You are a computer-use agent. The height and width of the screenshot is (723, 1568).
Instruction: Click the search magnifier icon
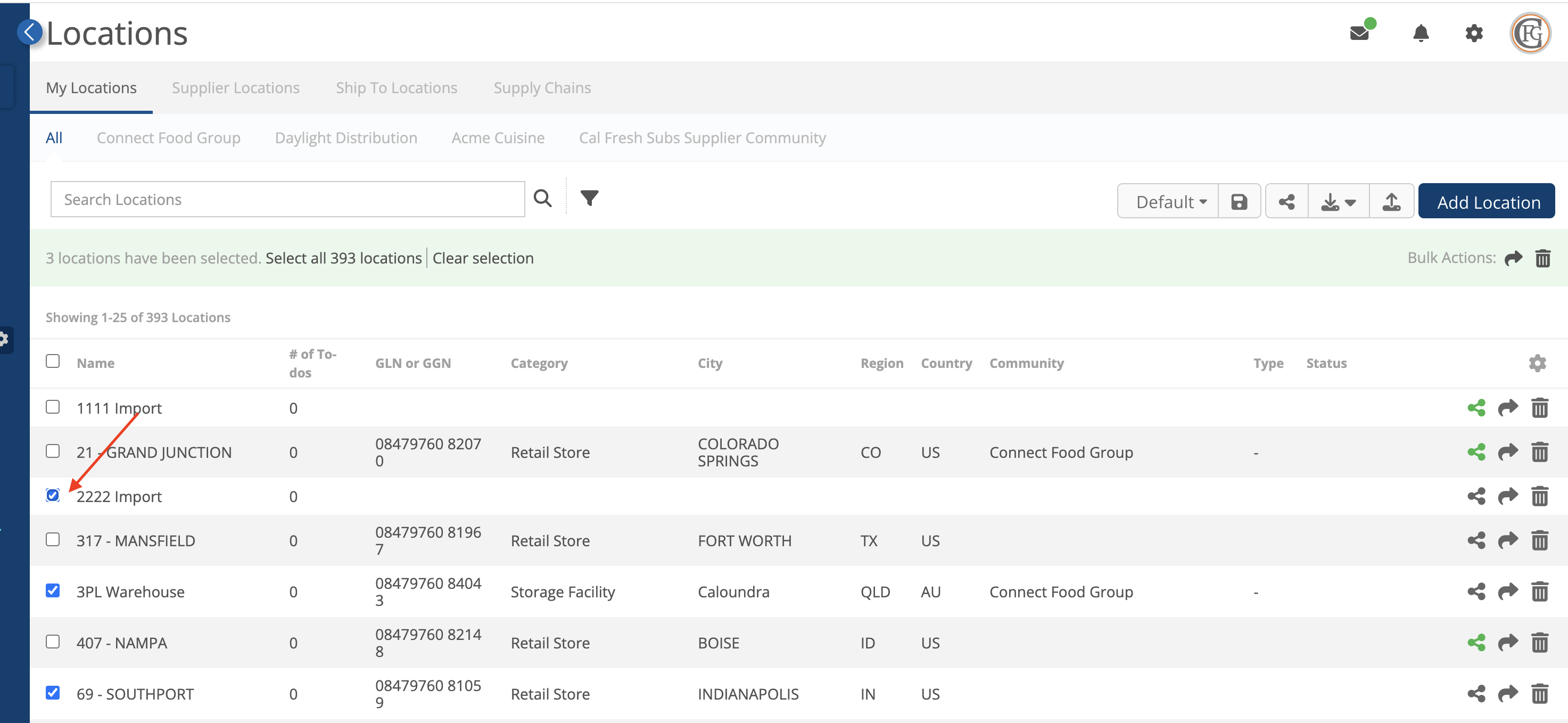pos(542,199)
